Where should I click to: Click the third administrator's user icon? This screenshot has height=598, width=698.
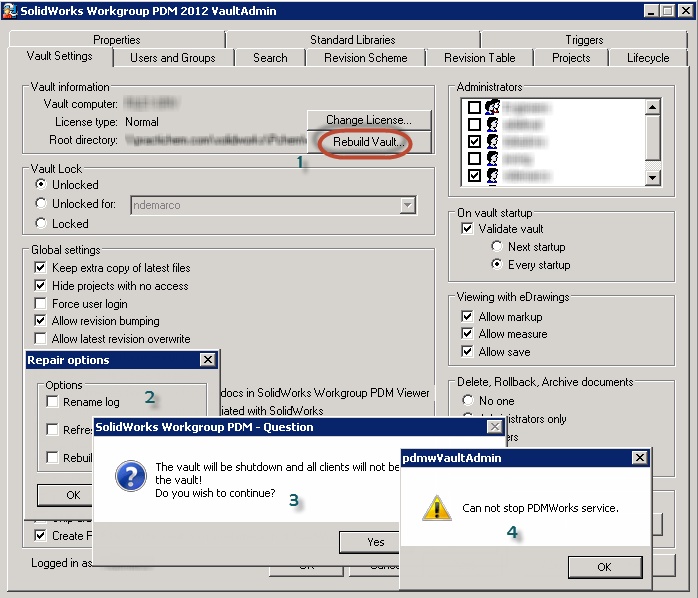[492, 141]
